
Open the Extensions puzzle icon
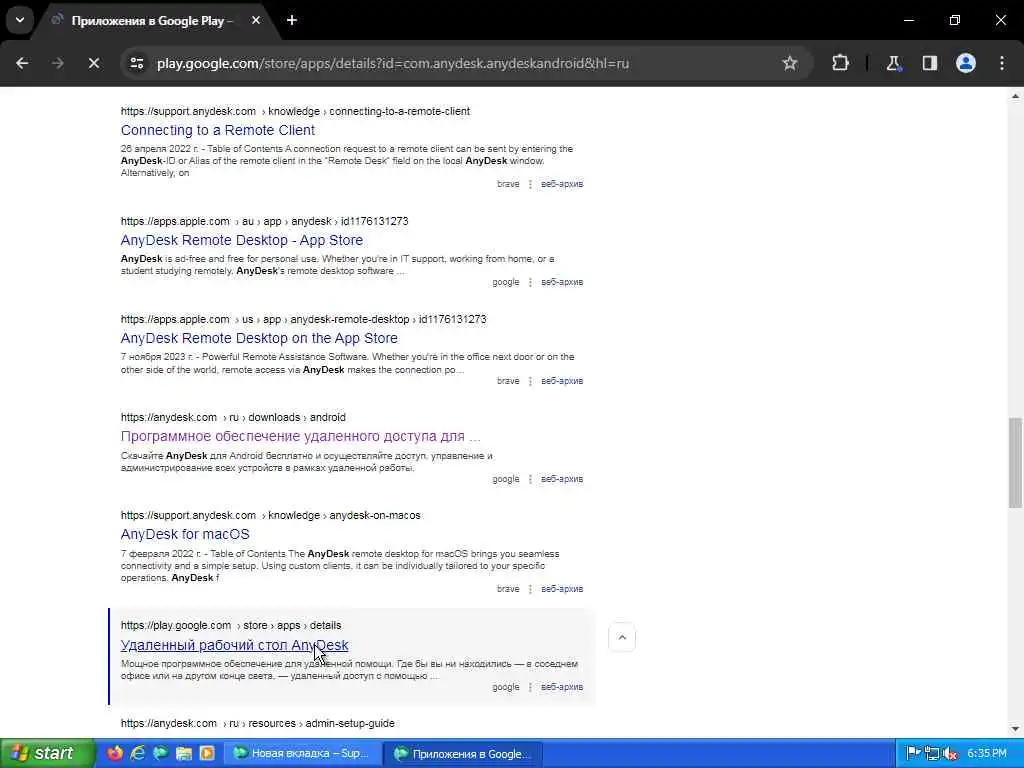tap(840, 63)
